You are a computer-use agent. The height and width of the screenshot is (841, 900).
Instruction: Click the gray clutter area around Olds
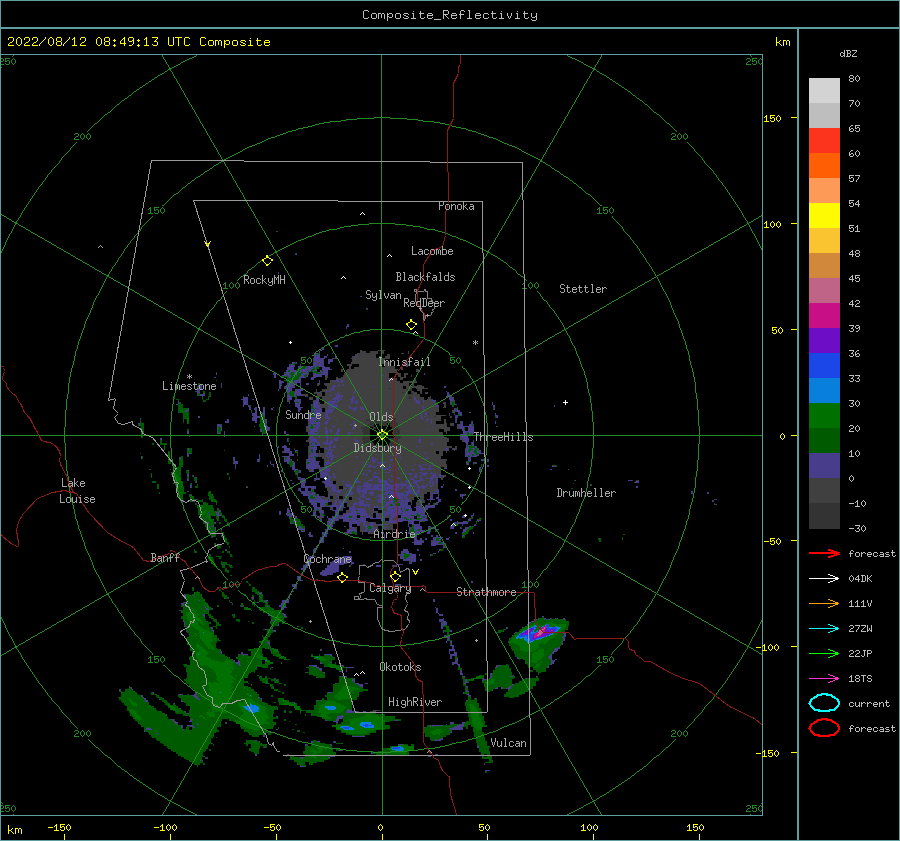pos(379,436)
